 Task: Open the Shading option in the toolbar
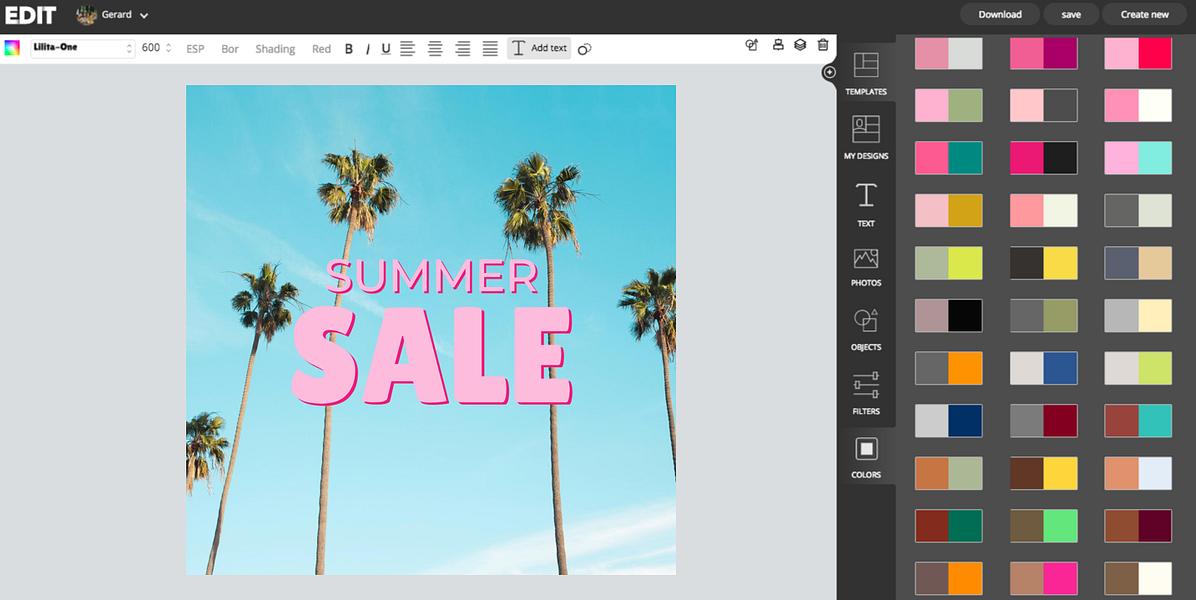275,49
